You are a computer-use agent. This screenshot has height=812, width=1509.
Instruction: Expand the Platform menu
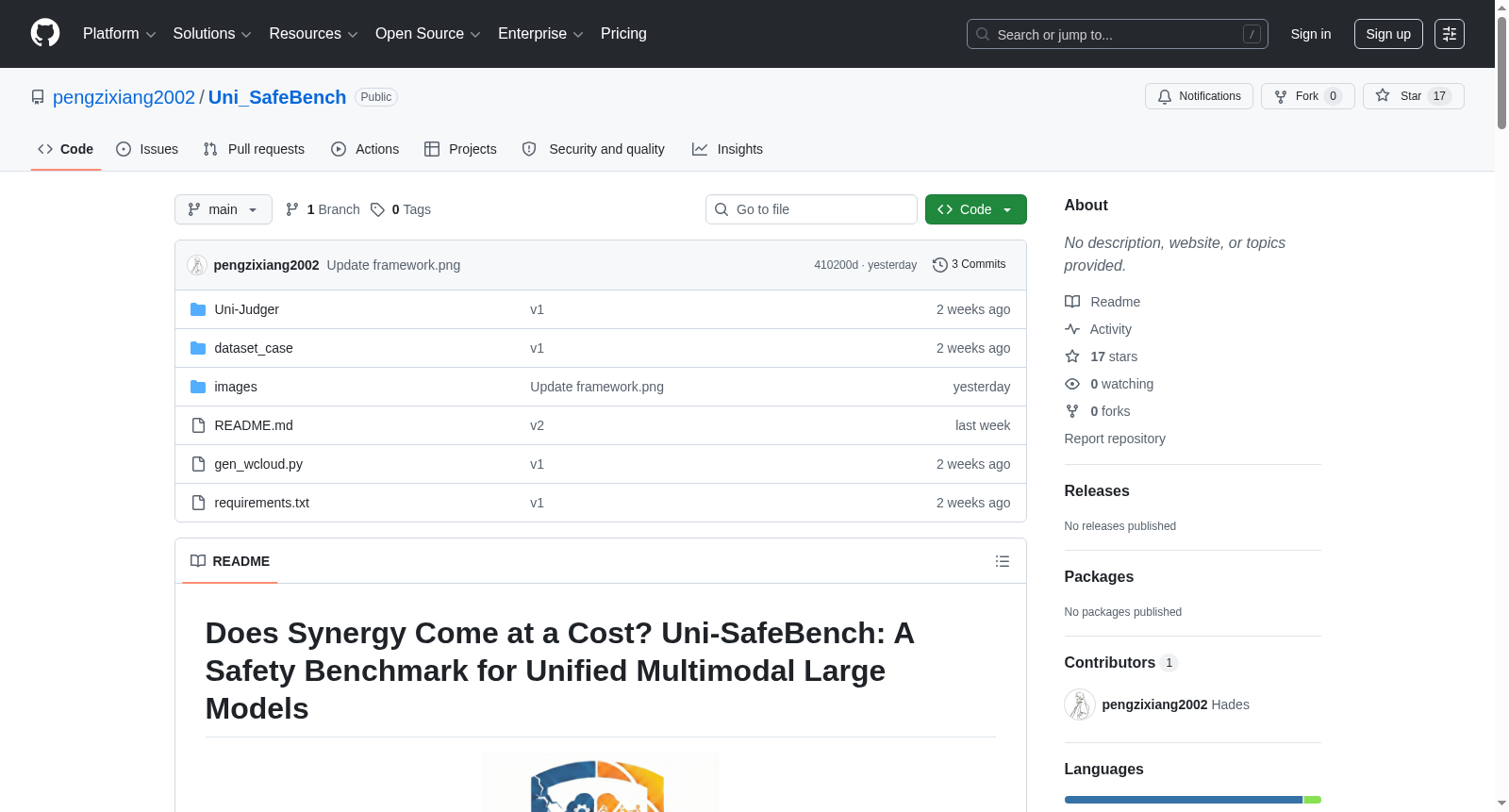pos(119,34)
